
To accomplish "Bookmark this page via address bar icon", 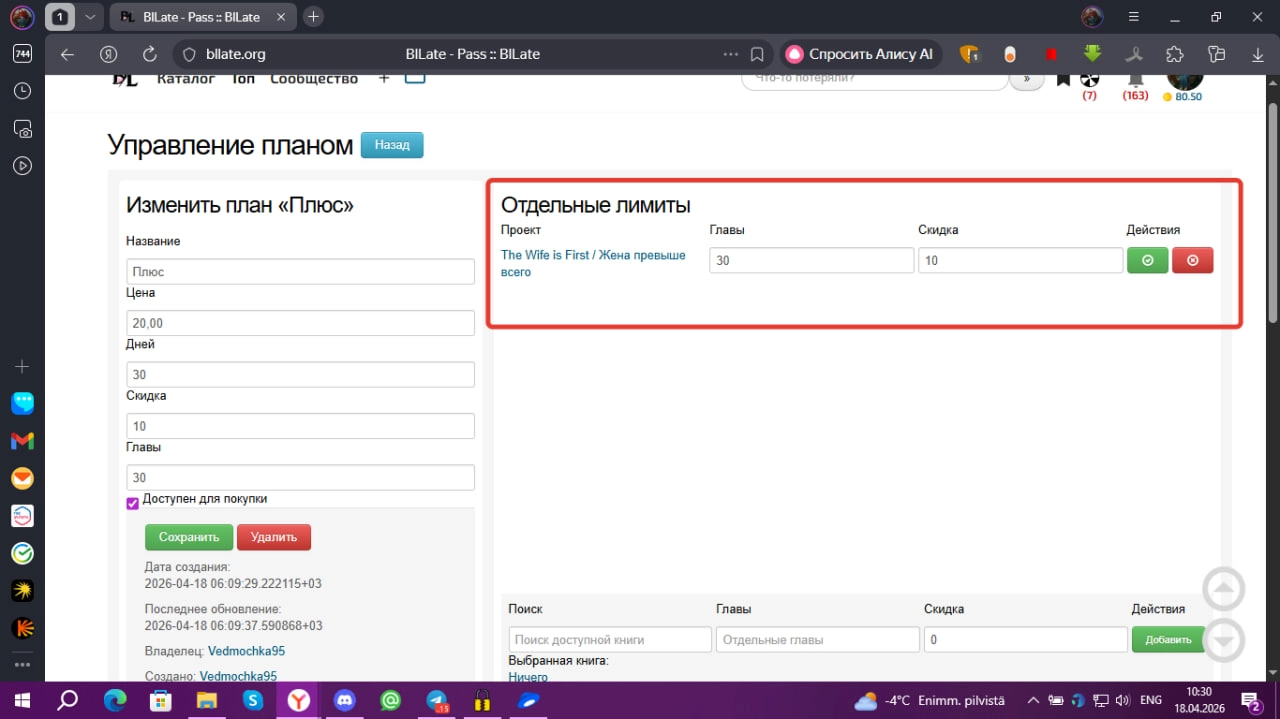I will 758,54.
